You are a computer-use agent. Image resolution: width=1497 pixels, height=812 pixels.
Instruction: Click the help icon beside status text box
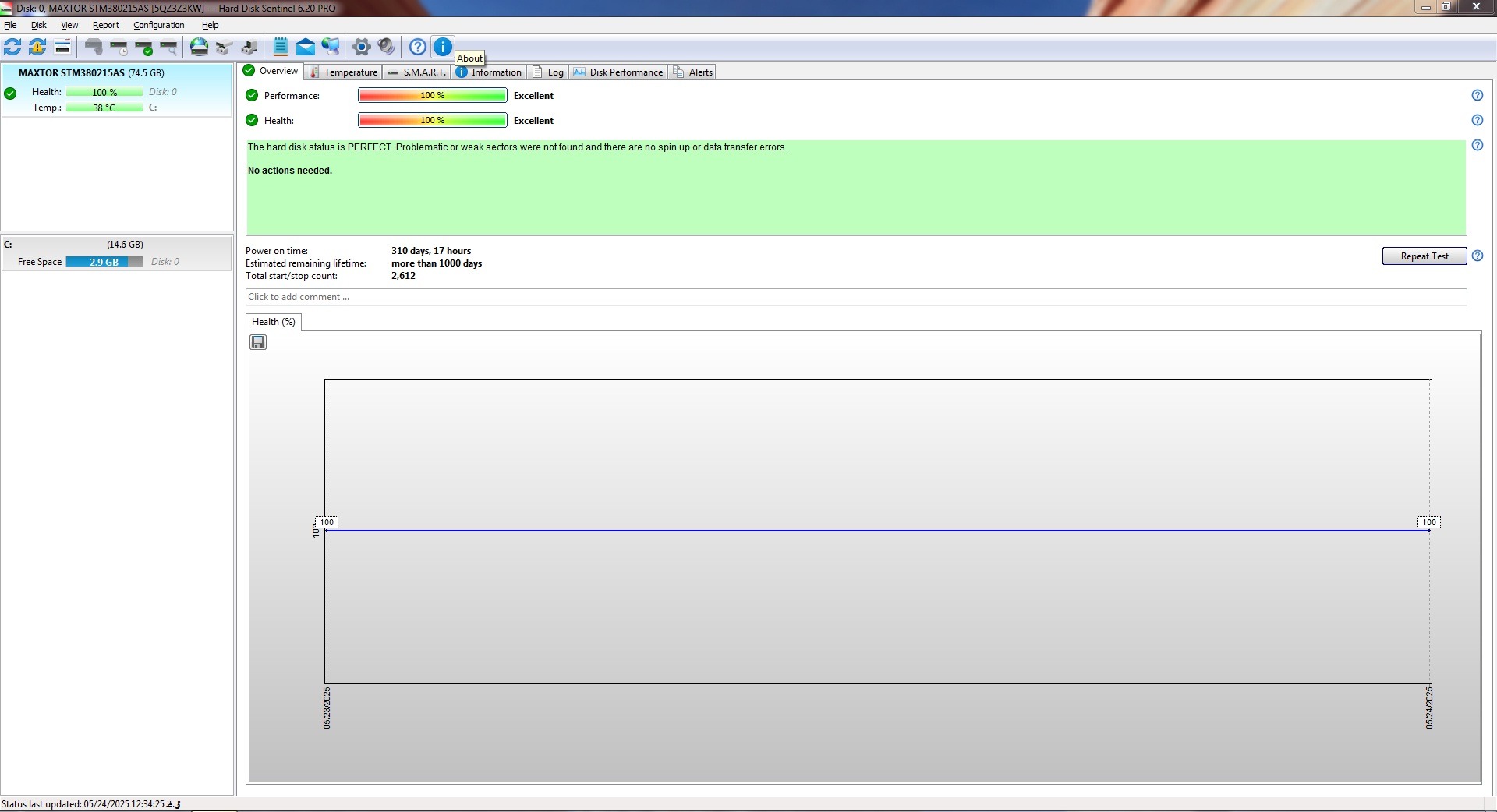coord(1477,145)
